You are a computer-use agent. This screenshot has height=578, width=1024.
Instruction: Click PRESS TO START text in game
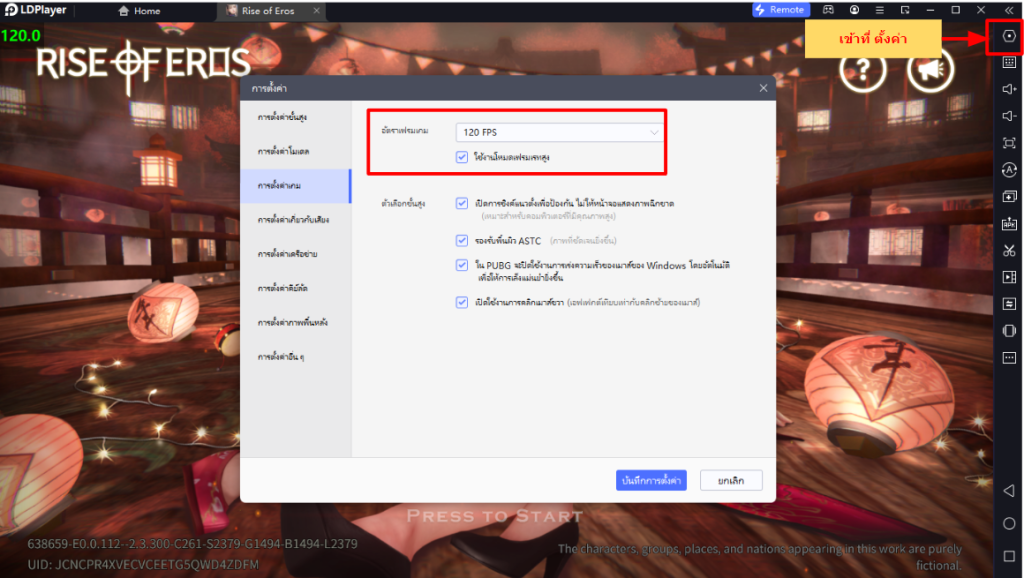495,516
